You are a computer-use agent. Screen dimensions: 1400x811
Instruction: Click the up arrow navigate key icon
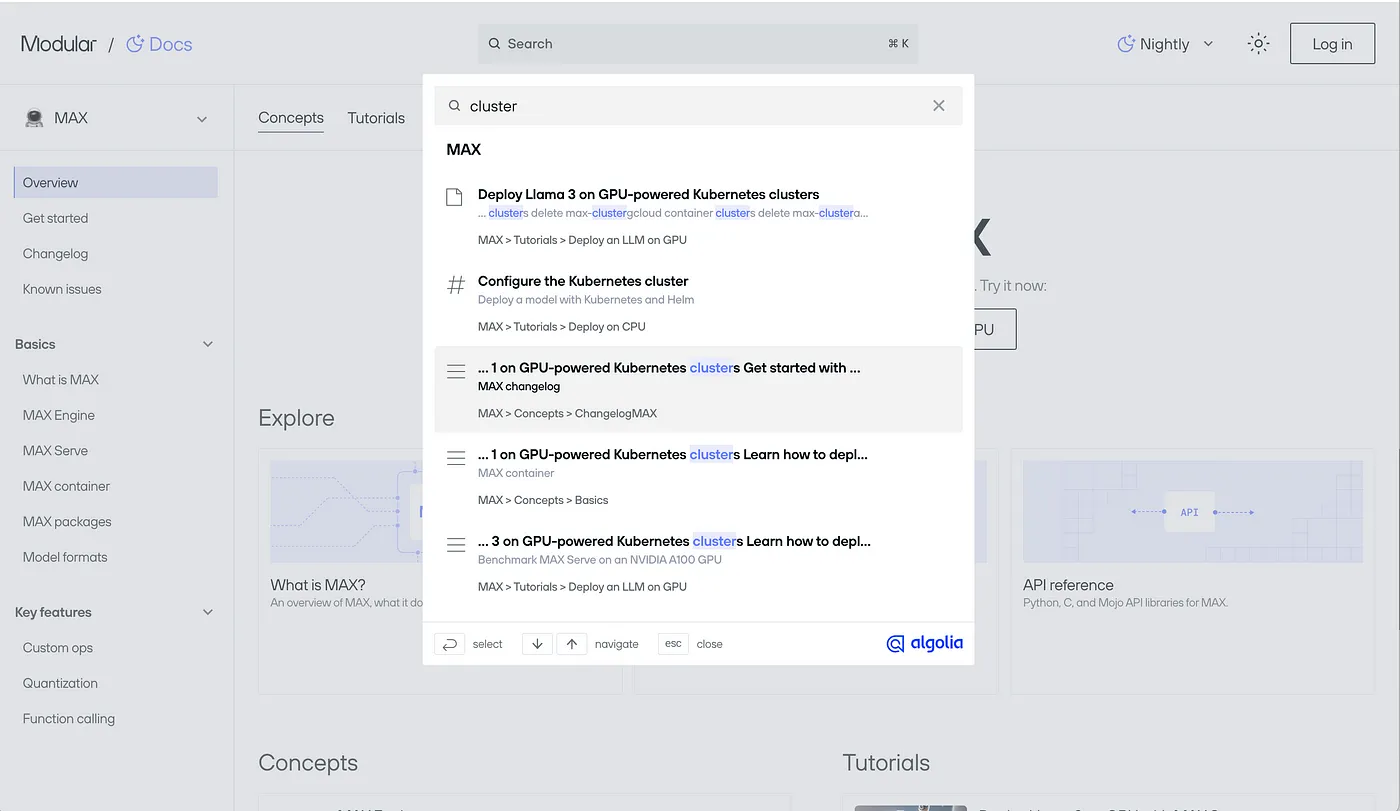[571, 644]
